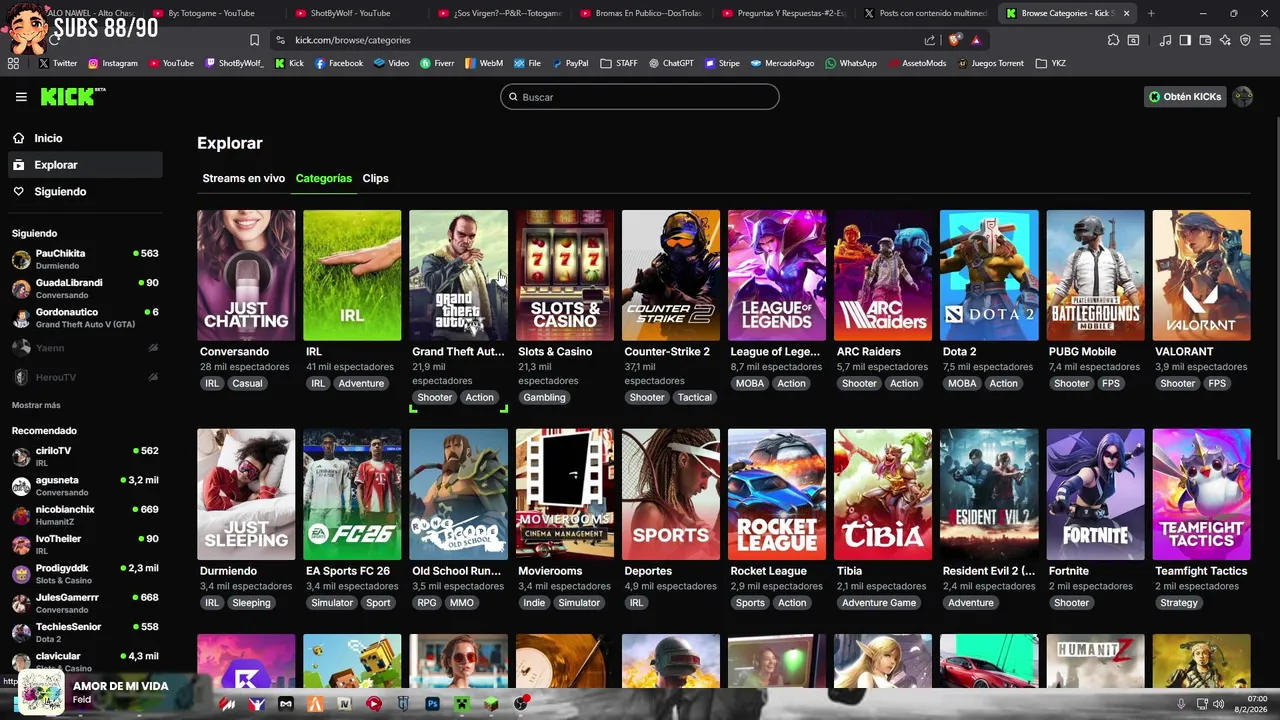The image size is (1280, 720).
Task: Open cirilioTV recommended channel
Action: (x=85, y=456)
